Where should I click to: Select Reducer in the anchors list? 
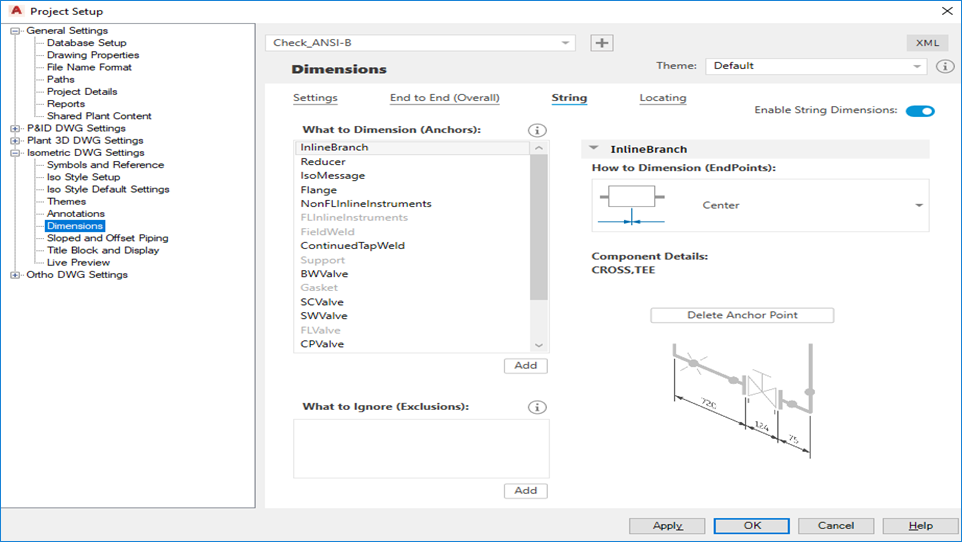323,162
